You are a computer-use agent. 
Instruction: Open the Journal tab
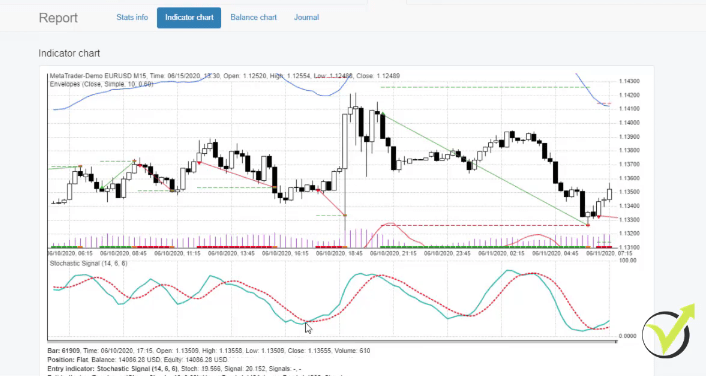[x=306, y=18]
